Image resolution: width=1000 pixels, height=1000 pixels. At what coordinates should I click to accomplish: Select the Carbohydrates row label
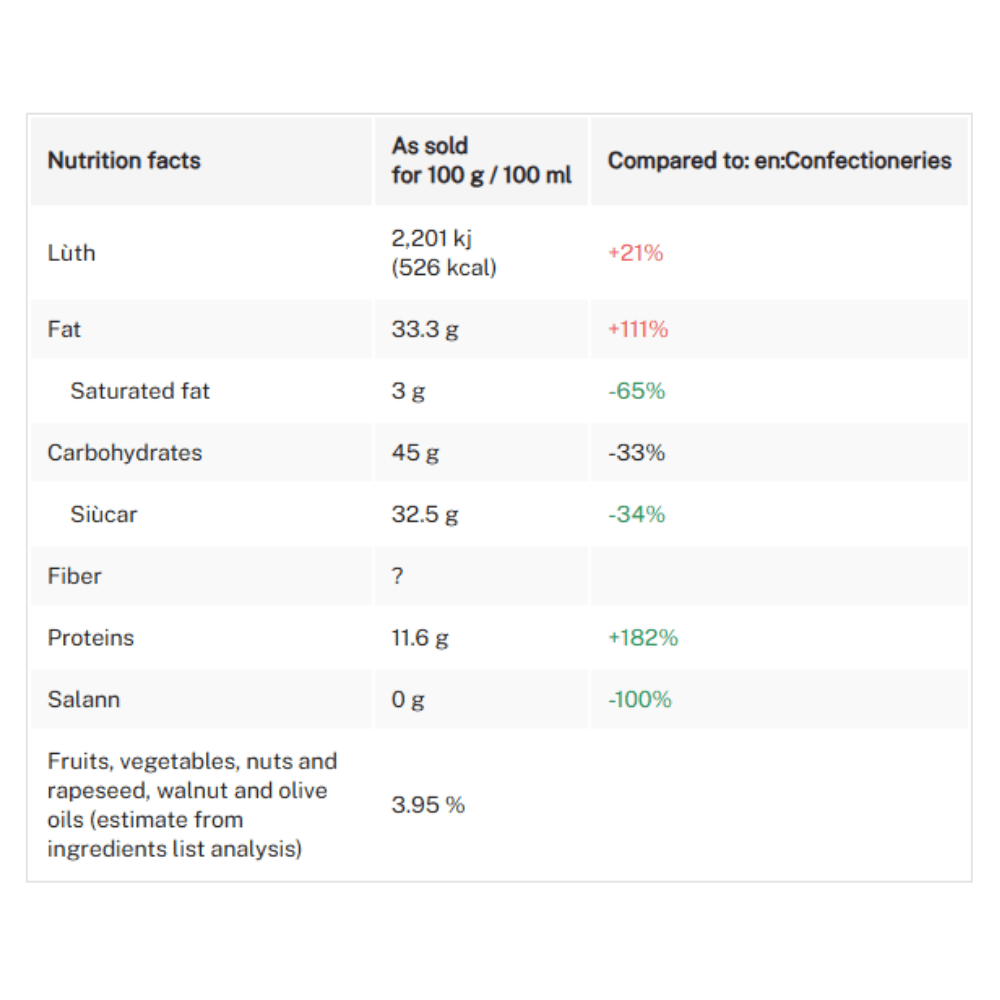tap(125, 453)
